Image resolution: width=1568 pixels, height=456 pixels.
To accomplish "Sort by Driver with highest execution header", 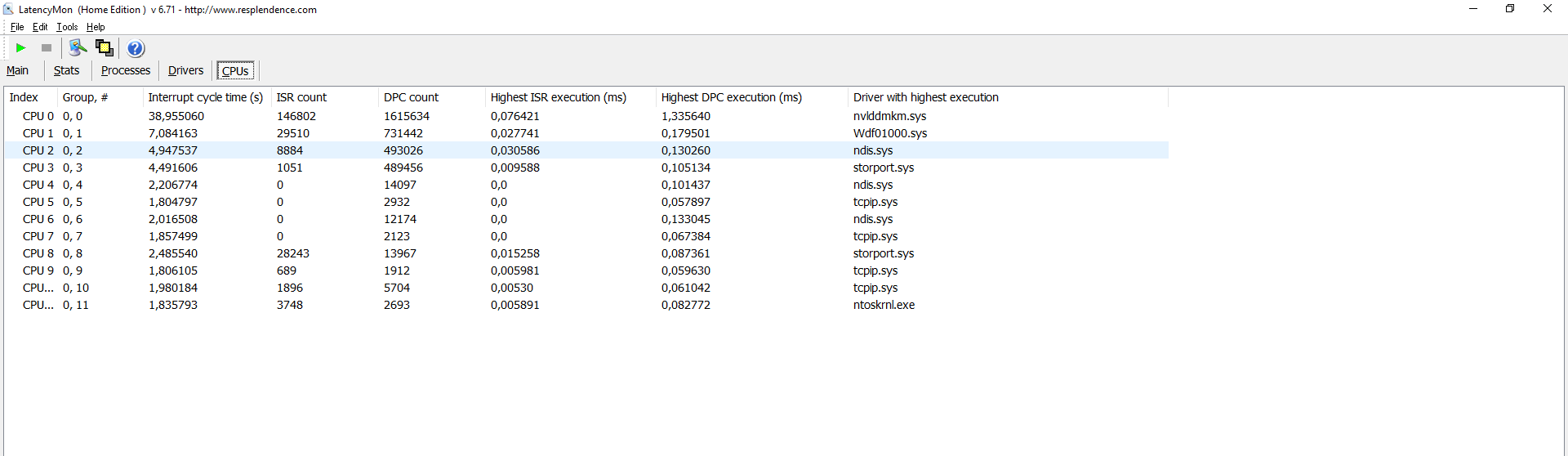I will pos(925,97).
